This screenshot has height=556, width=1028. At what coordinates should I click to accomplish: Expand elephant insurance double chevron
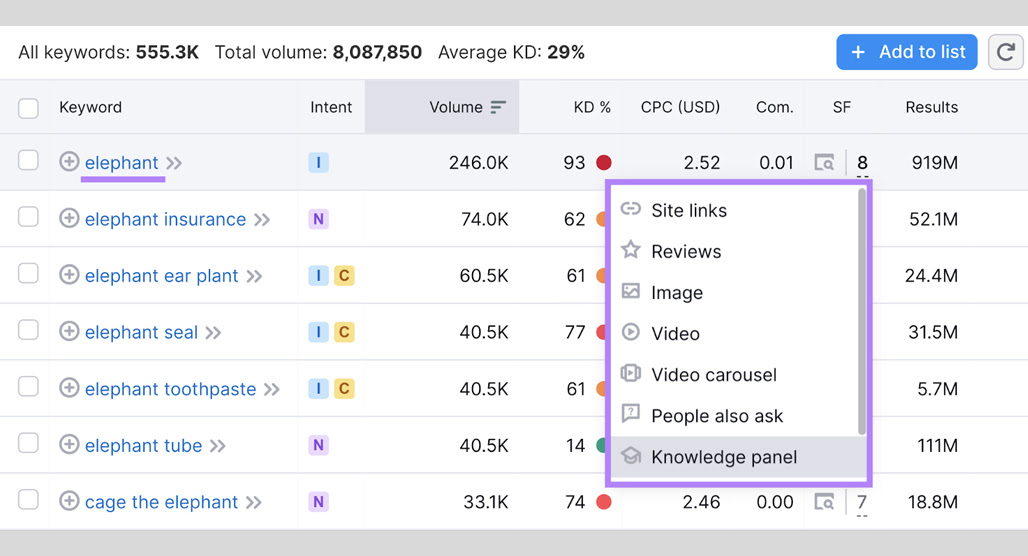[262, 220]
